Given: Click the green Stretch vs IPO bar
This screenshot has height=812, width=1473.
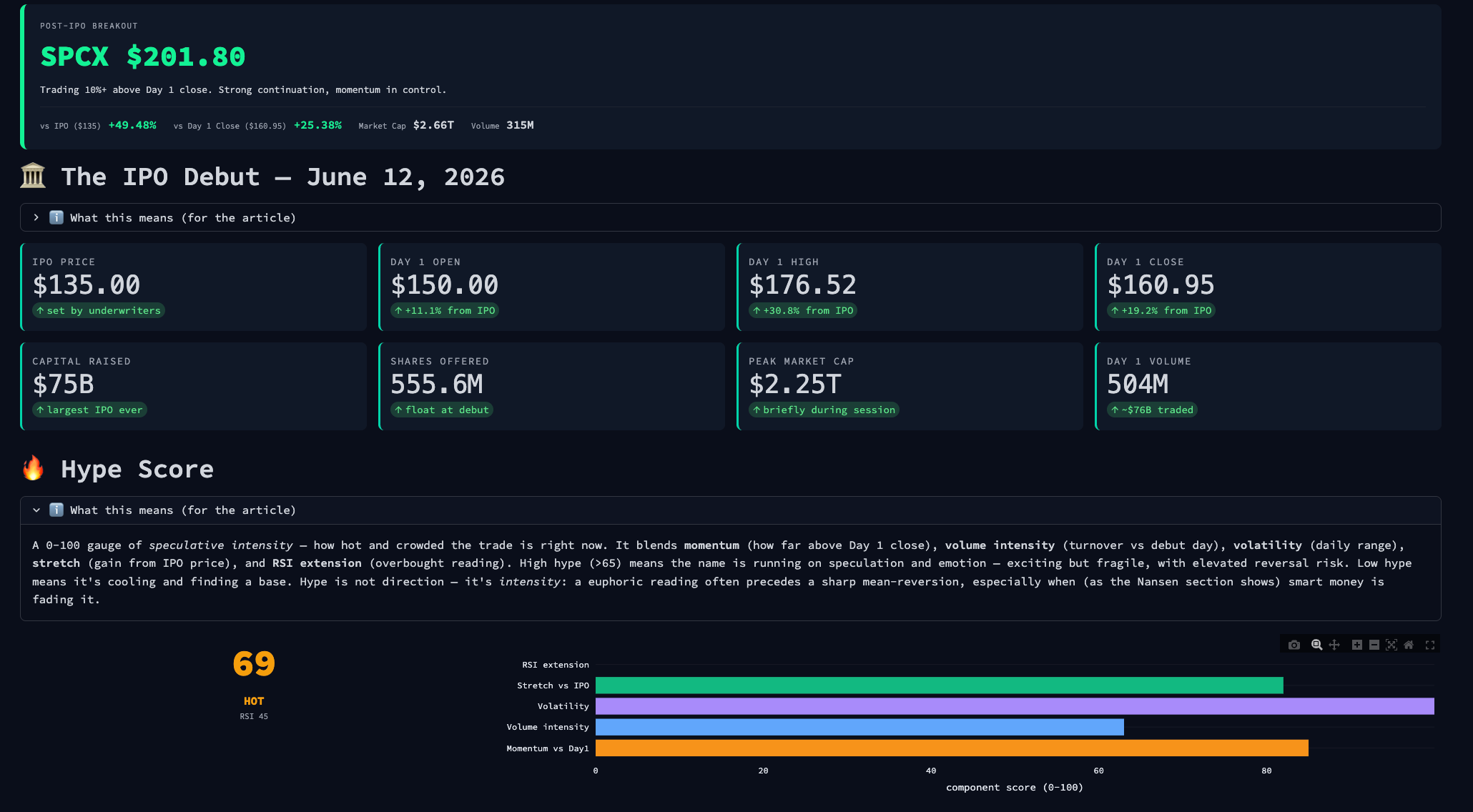Looking at the screenshot, I should point(939,685).
